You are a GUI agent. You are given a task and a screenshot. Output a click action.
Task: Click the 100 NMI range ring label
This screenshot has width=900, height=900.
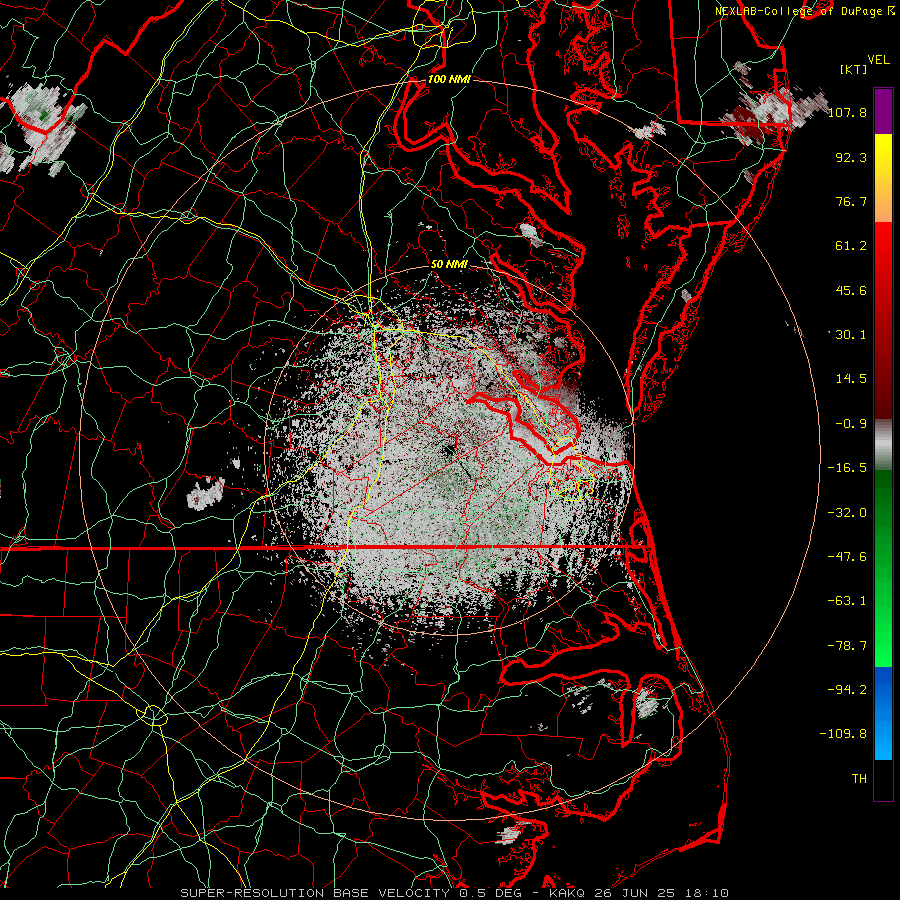[449, 79]
